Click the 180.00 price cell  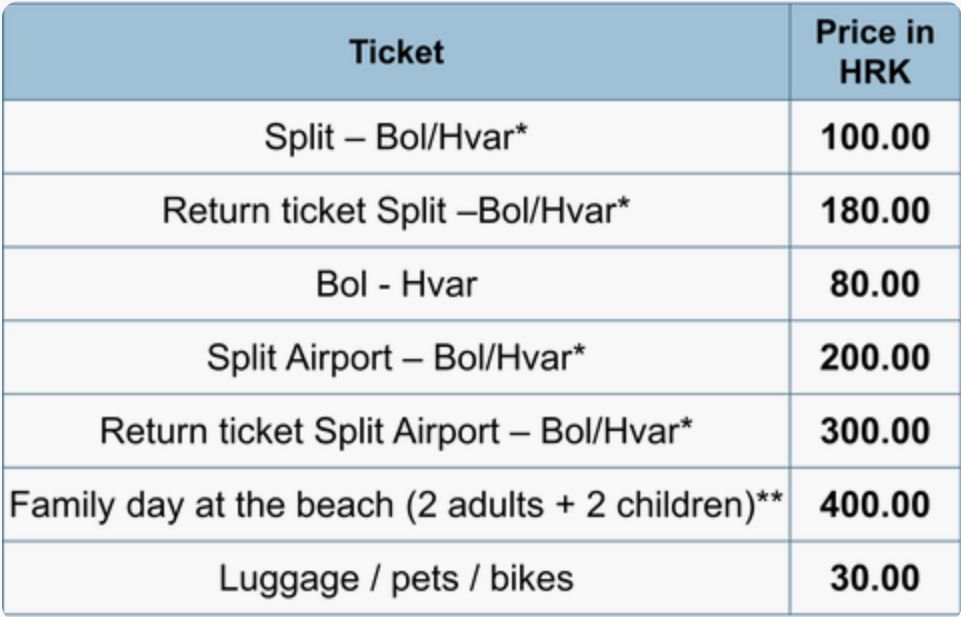coord(875,210)
